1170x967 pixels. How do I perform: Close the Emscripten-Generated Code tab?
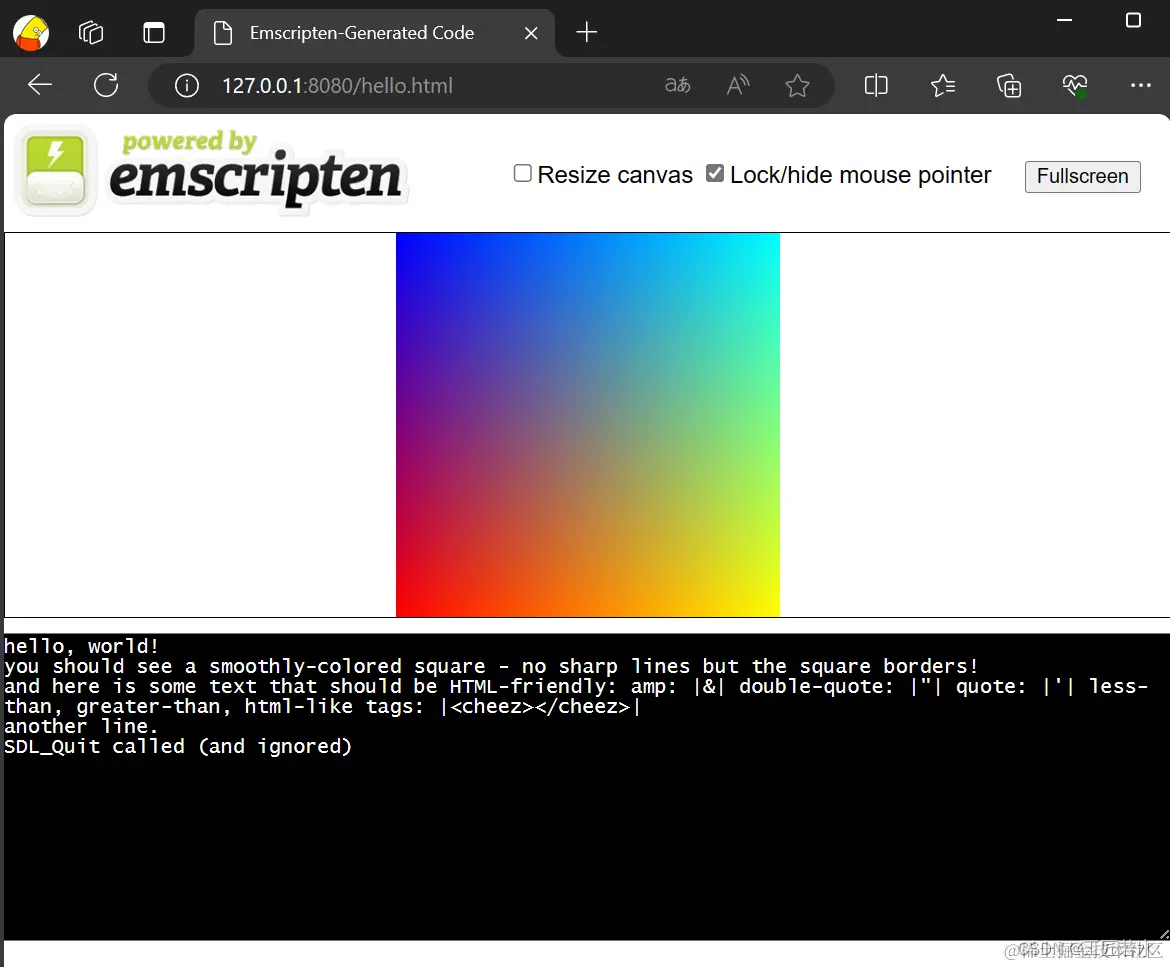point(531,33)
